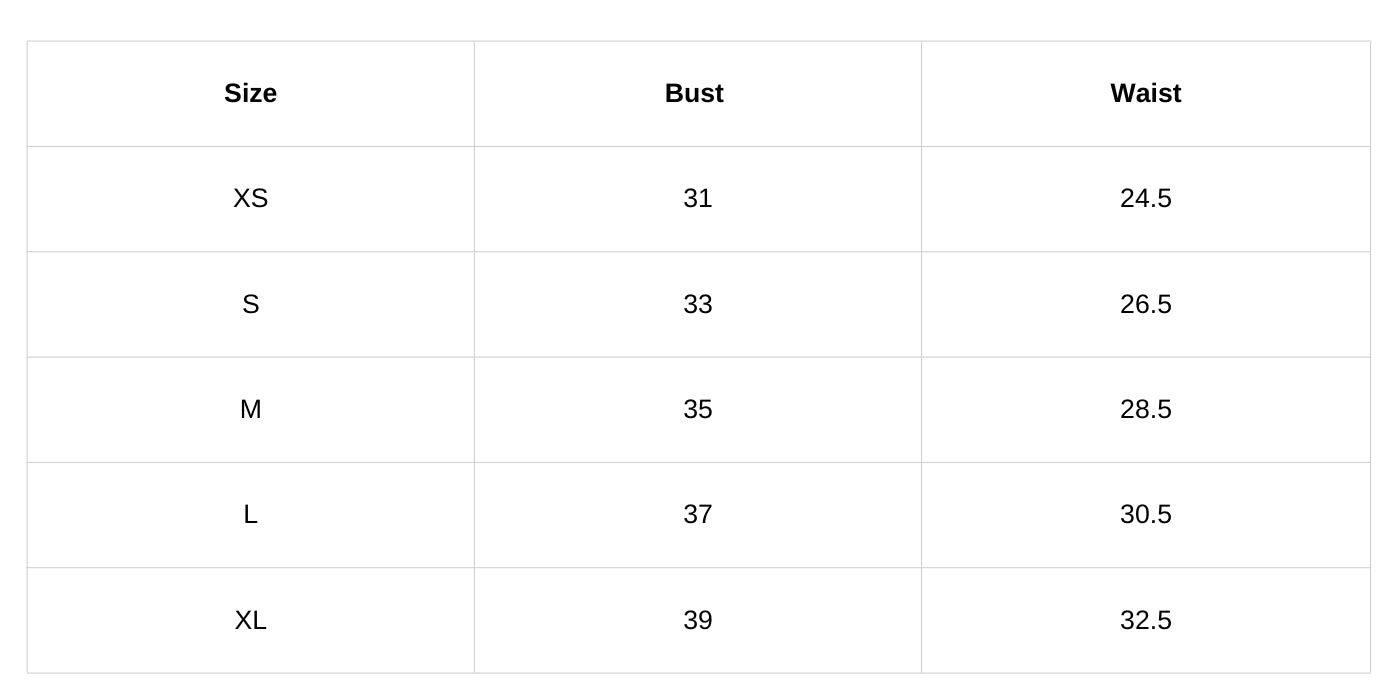Click bust value 33
The width and height of the screenshot is (1400, 700).
tap(697, 304)
